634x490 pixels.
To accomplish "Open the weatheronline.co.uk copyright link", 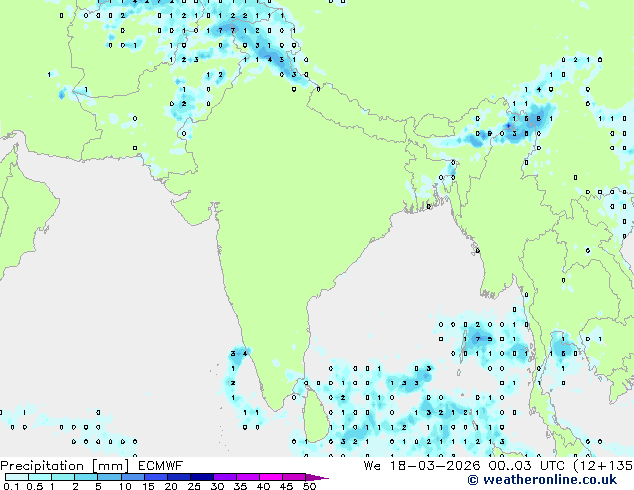I will (x=542, y=480).
